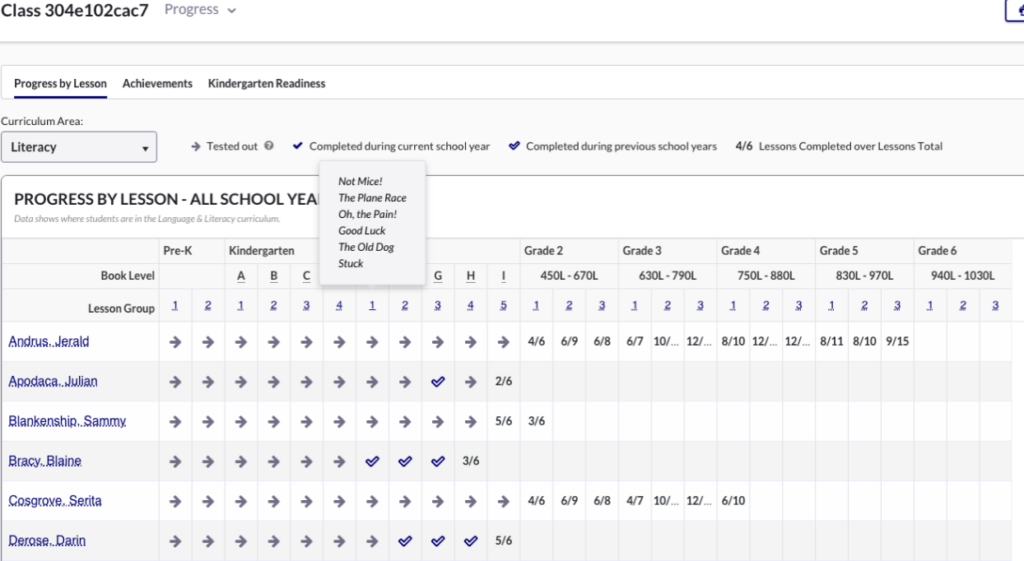
Task: Click Lesson Group 5 header under Book I
Action: [x=504, y=306]
